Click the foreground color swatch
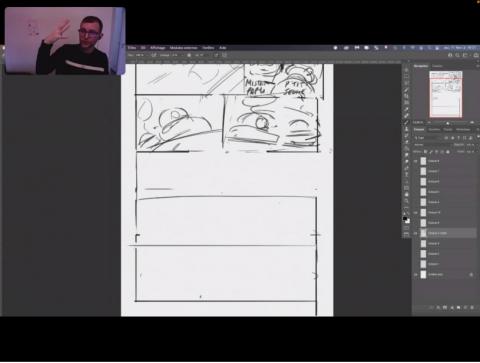480x363 pixels. tap(405, 219)
